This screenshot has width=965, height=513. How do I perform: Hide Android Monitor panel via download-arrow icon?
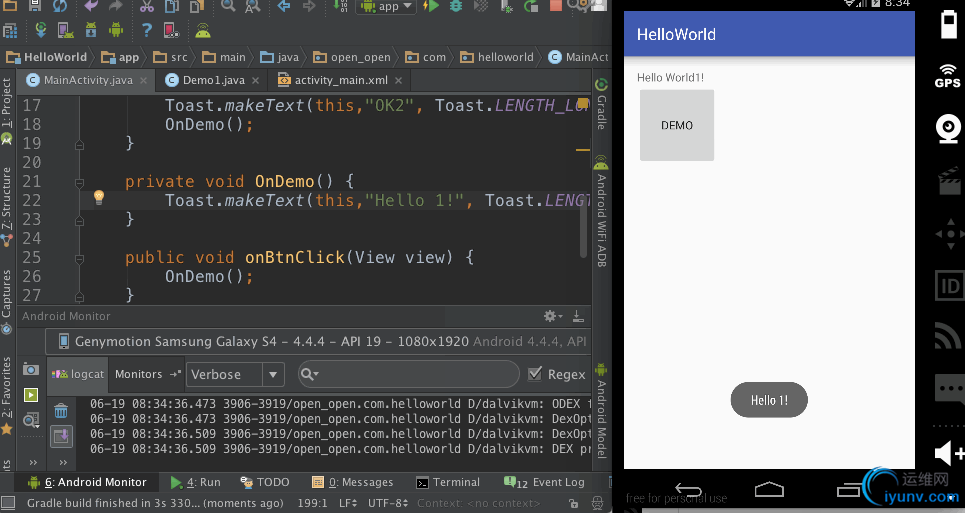[x=578, y=316]
